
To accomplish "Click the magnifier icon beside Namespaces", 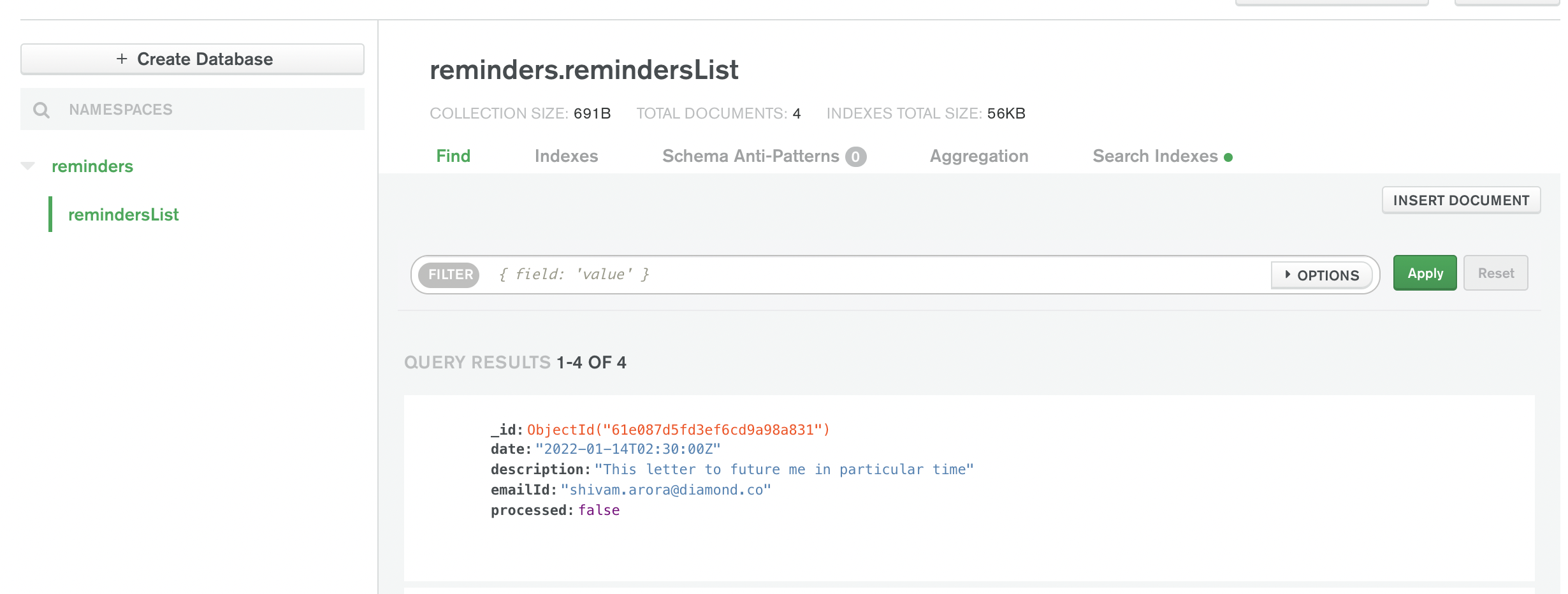I will click(41, 110).
